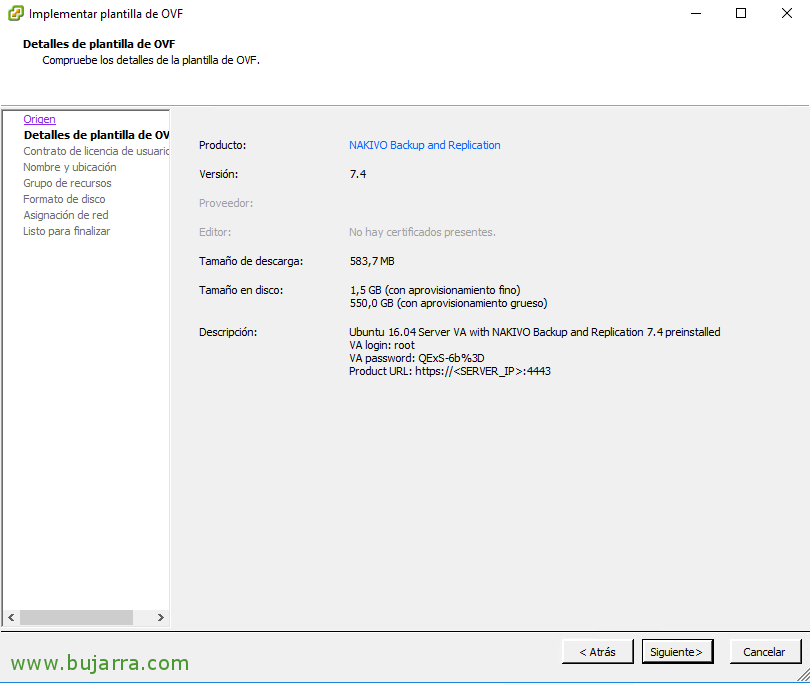Click the Product URL line
810x685 pixels.
tap(450, 371)
